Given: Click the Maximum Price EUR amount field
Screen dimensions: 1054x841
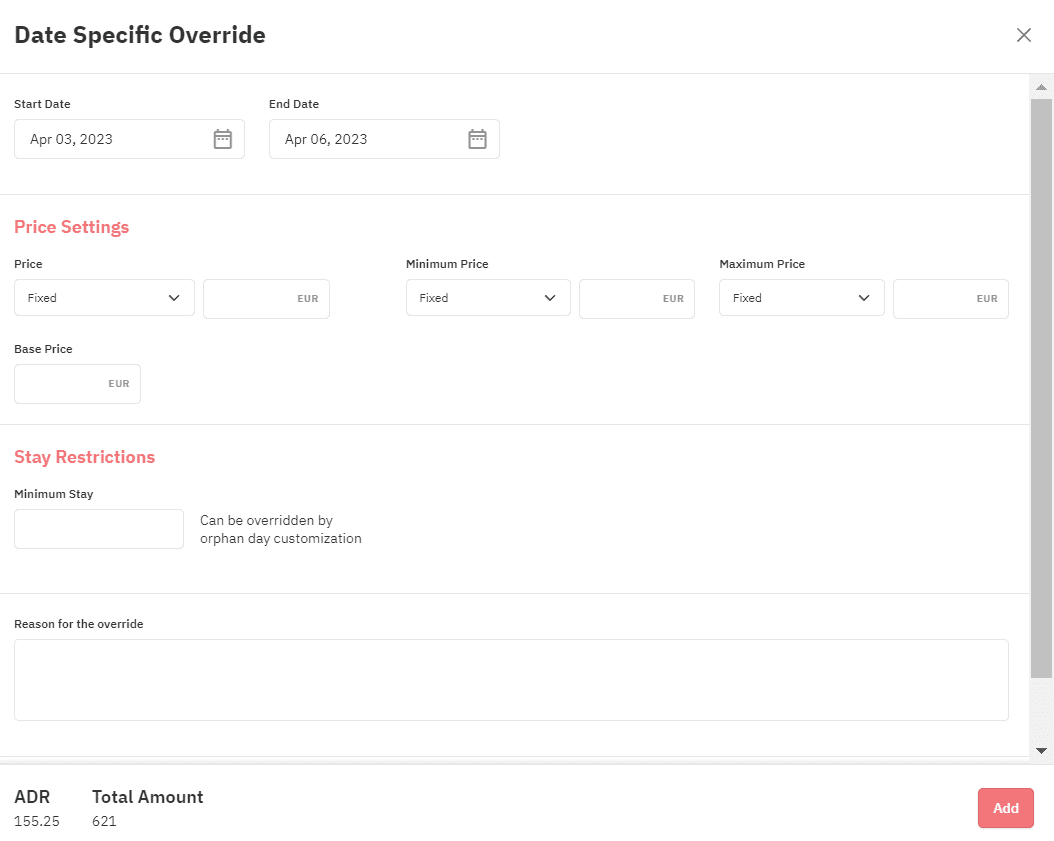Looking at the screenshot, I should tap(950, 298).
